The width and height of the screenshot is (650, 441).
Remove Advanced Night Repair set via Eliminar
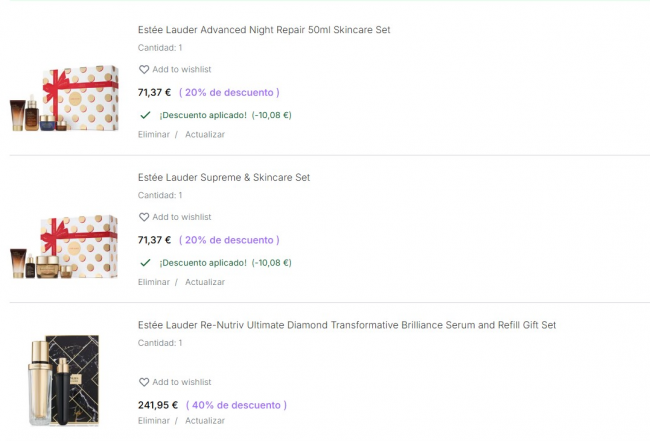(x=153, y=134)
